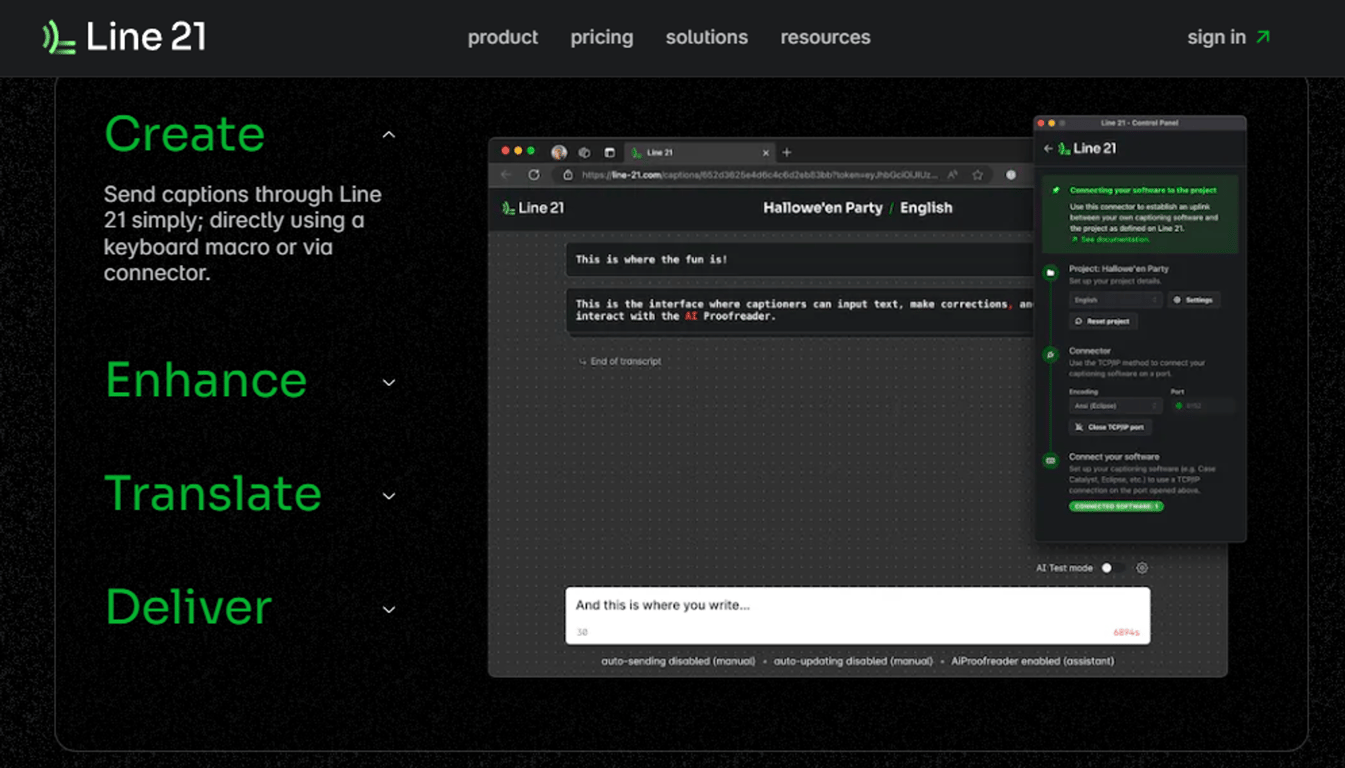The width and height of the screenshot is (1345, 768).
Task: Select the Line 21 browser tab
Action: [700, 153]
